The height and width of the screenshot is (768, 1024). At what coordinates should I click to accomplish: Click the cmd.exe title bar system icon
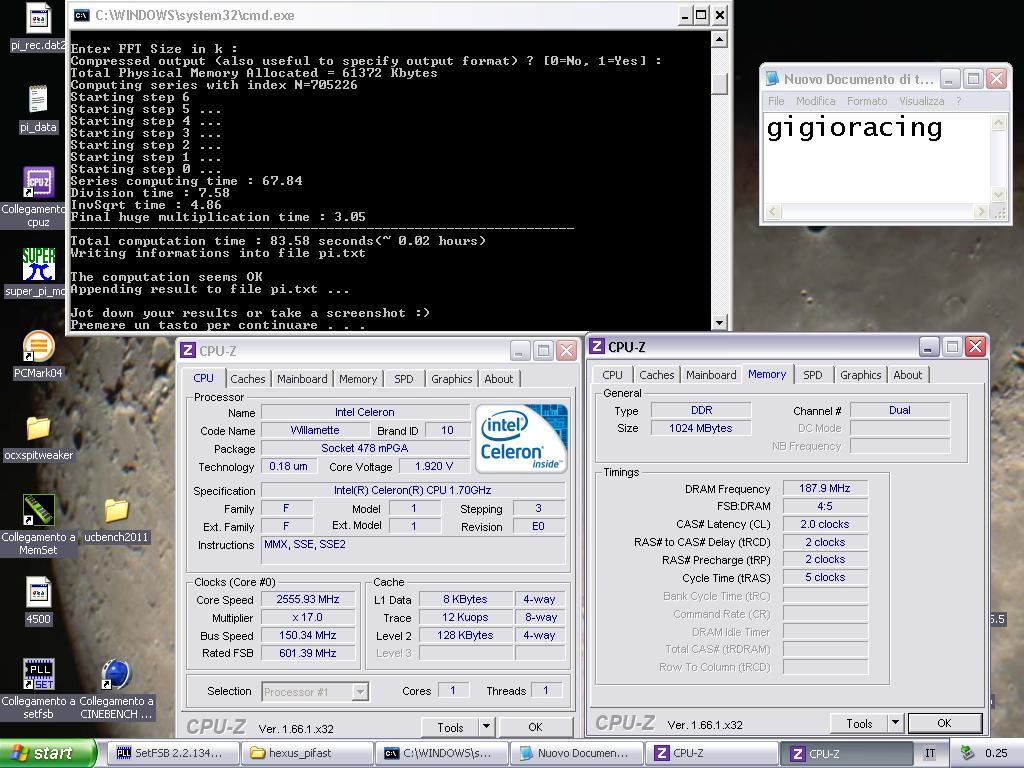[x=82, y=15]
